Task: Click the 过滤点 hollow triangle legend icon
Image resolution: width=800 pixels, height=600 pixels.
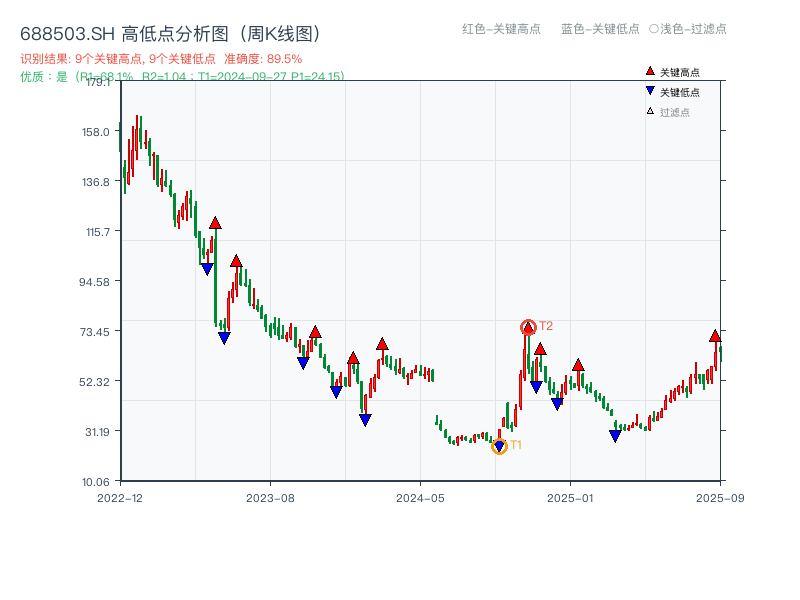Action: pyautogui.click(x=649, y=111)
